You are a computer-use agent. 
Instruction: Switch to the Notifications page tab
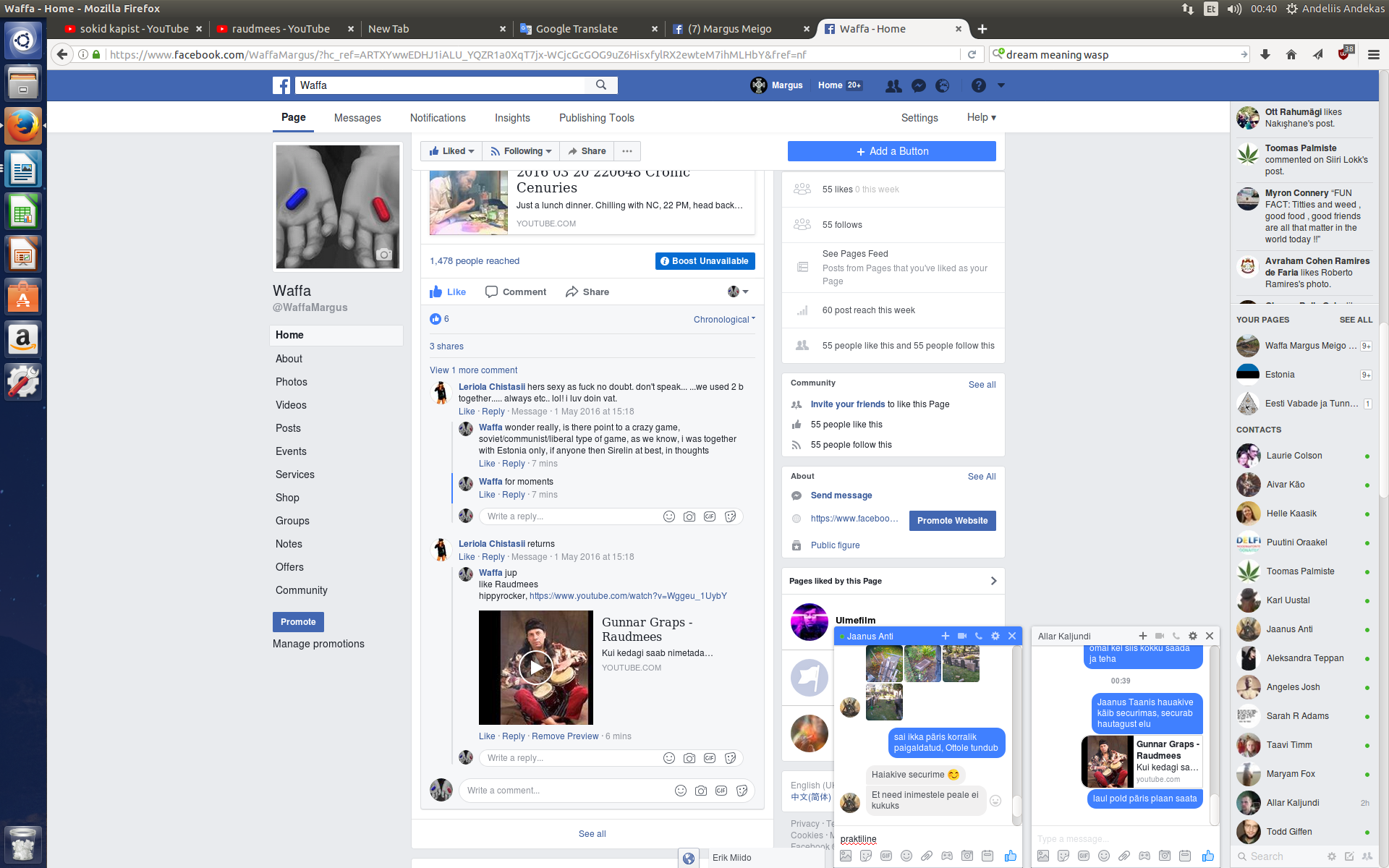coord(438,118)
